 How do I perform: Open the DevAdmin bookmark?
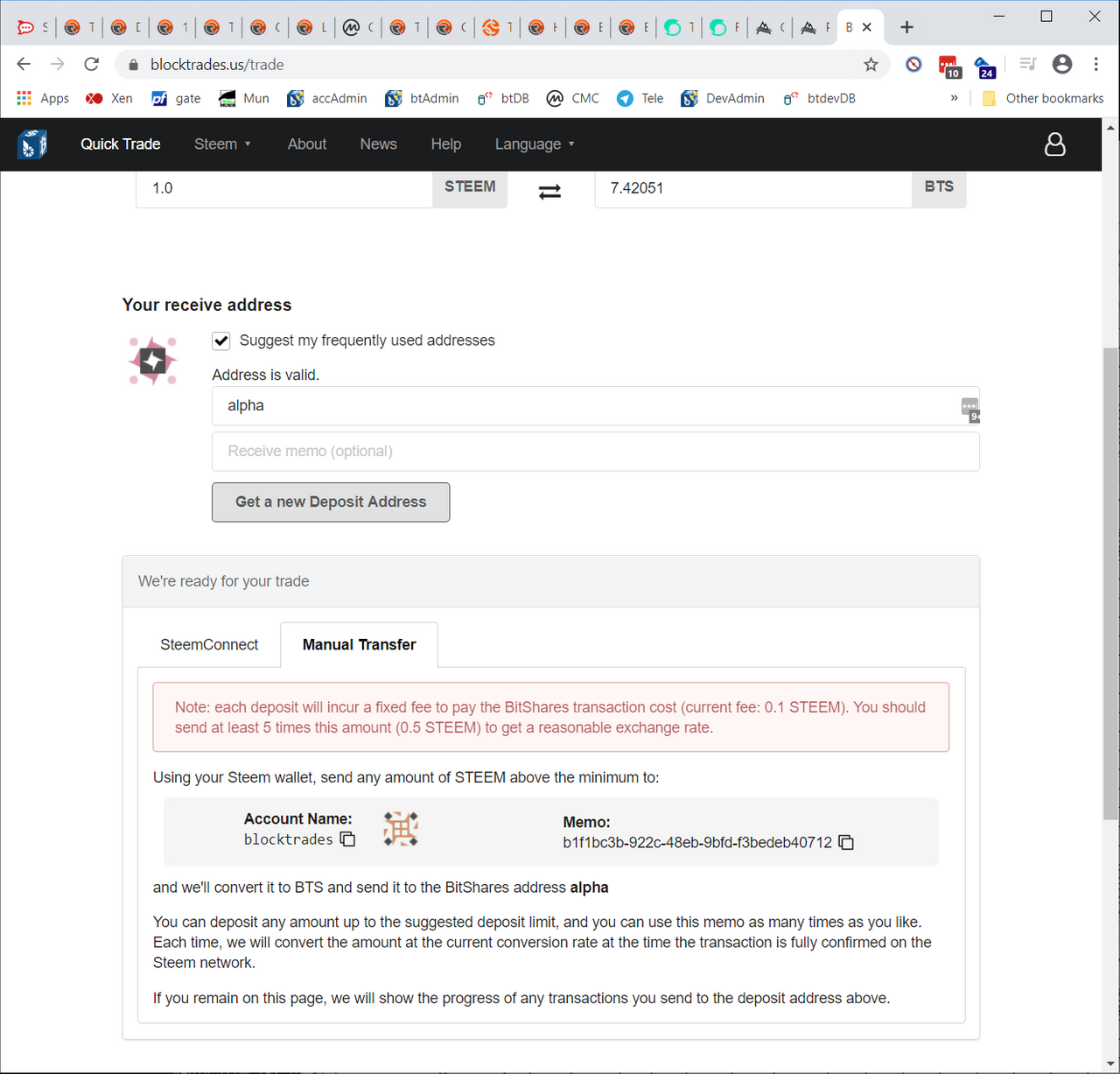pos(723,98)
